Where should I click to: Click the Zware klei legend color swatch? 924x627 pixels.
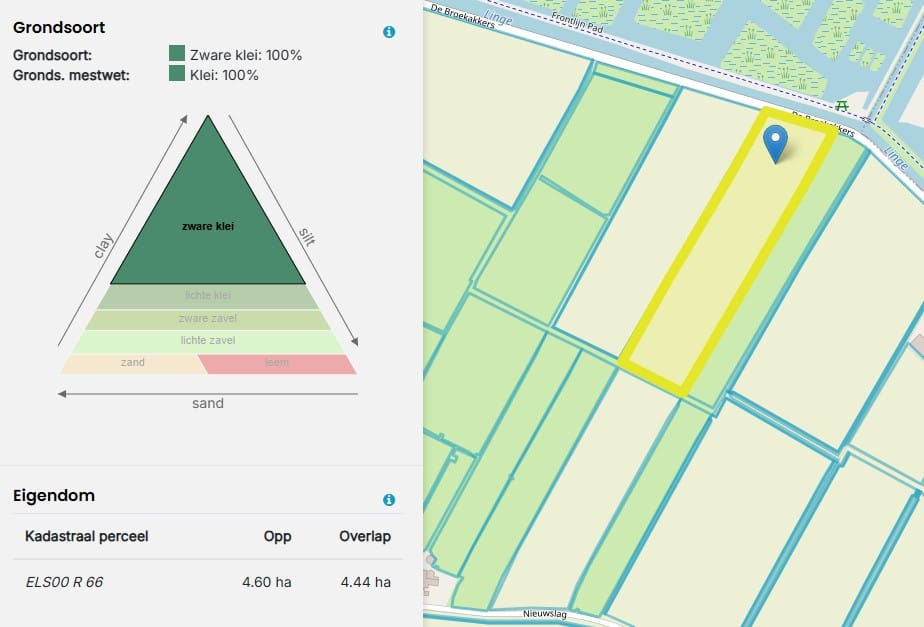[x=177, y=54]
